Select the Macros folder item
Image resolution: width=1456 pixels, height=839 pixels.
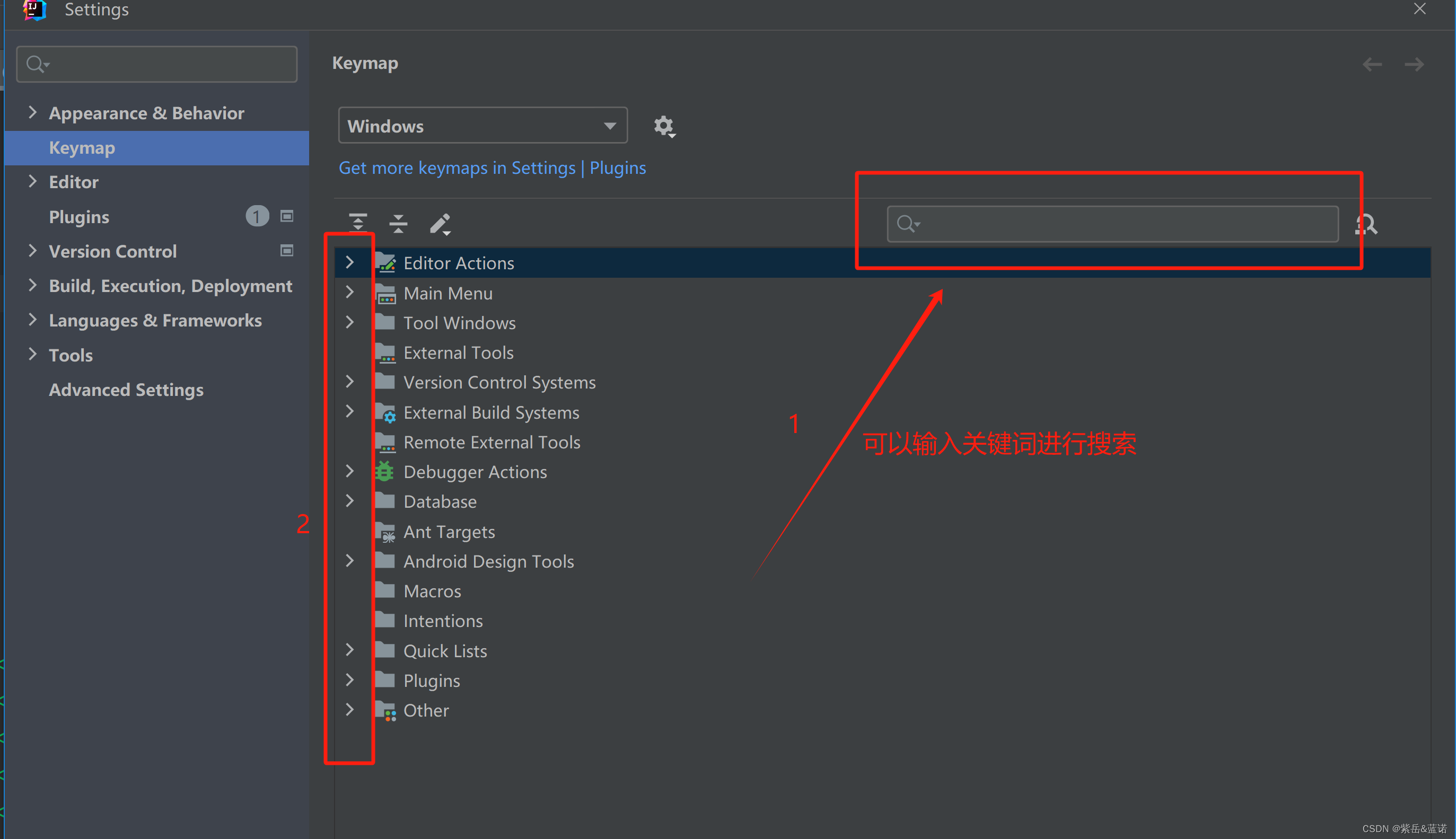432,590
